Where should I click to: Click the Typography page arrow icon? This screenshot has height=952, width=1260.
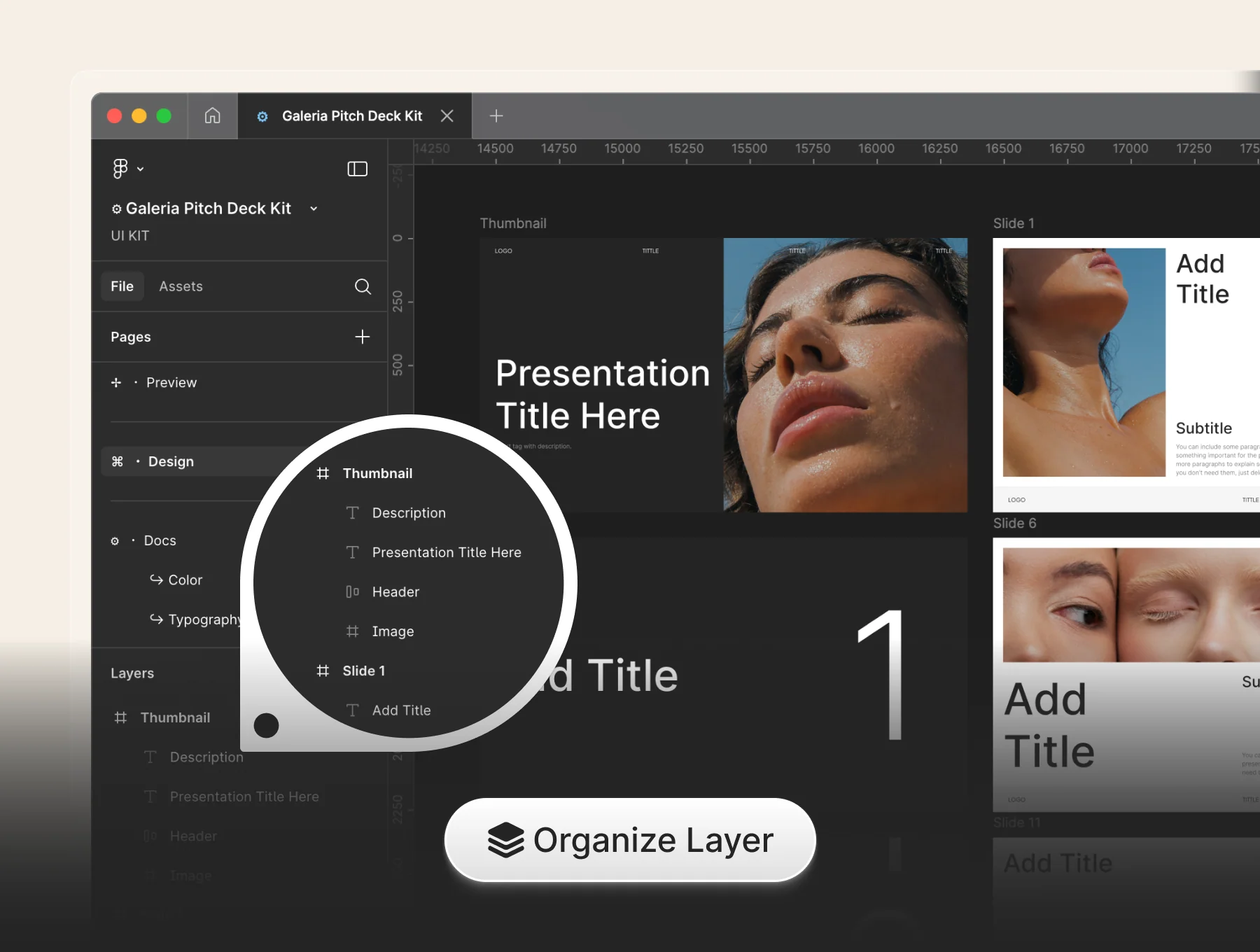pyautogui.click(x=156, y=619)
